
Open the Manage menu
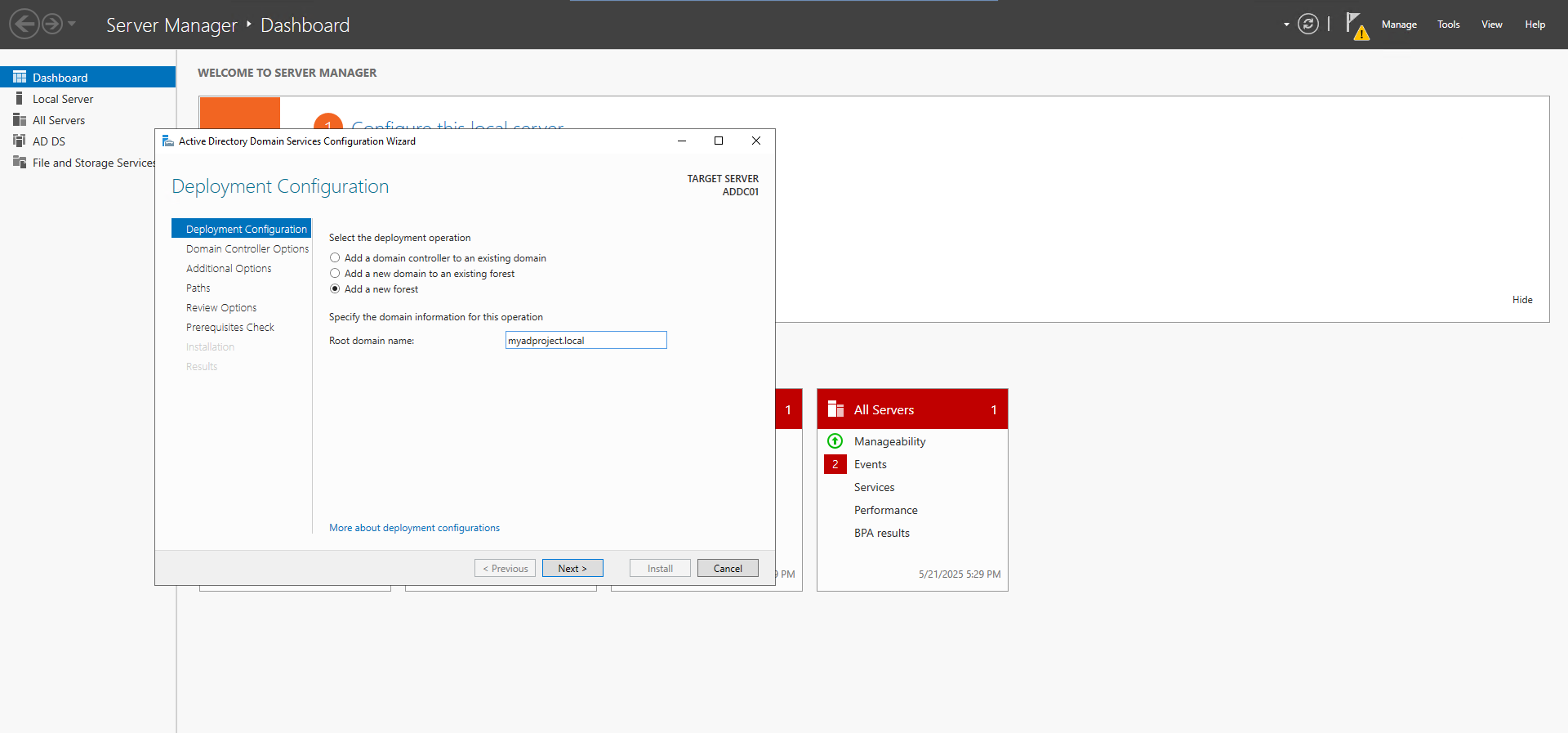tap(1399, 25)
